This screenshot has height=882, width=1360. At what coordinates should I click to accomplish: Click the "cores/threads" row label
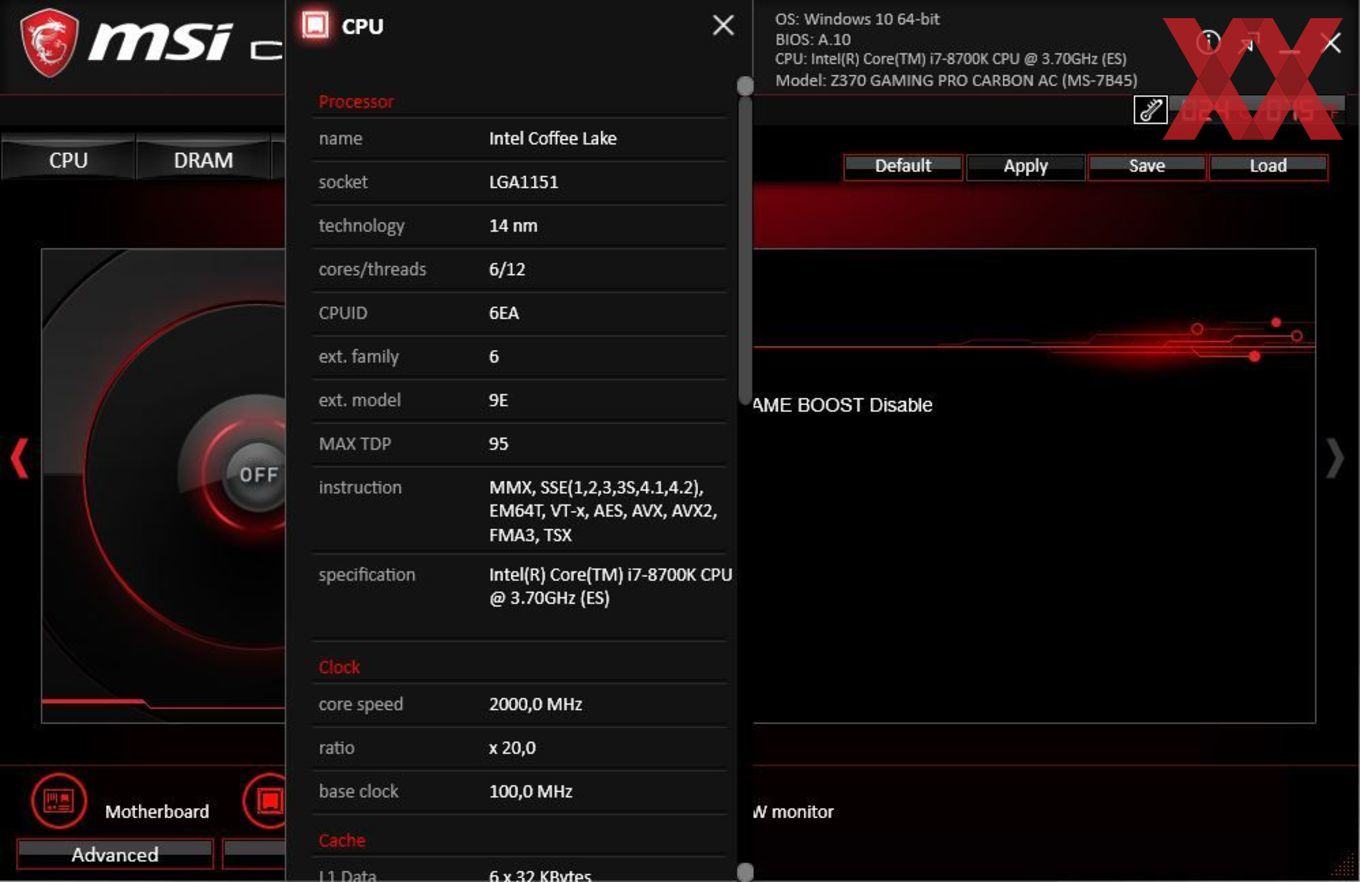pos(372,269)
